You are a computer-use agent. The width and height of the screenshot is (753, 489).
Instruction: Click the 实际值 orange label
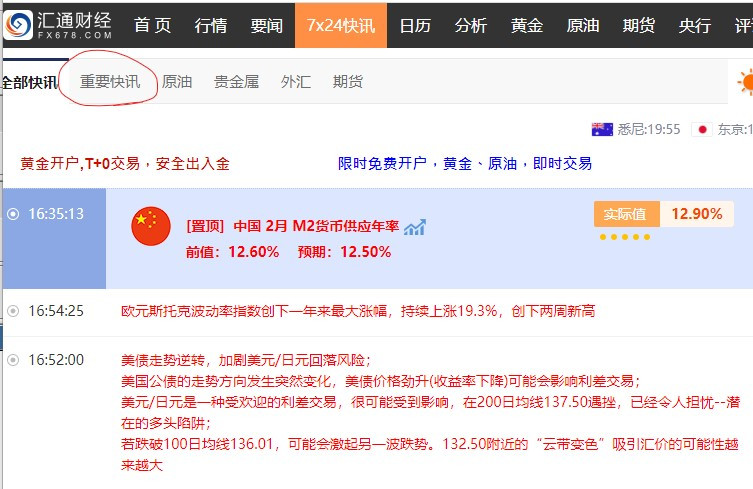pos(627,214)
